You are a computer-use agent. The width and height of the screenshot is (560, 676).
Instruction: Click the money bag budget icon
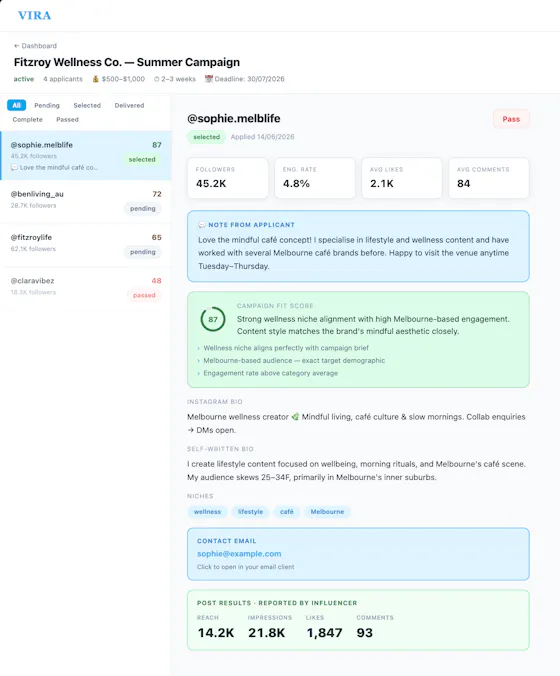click(x=96, y=79)
